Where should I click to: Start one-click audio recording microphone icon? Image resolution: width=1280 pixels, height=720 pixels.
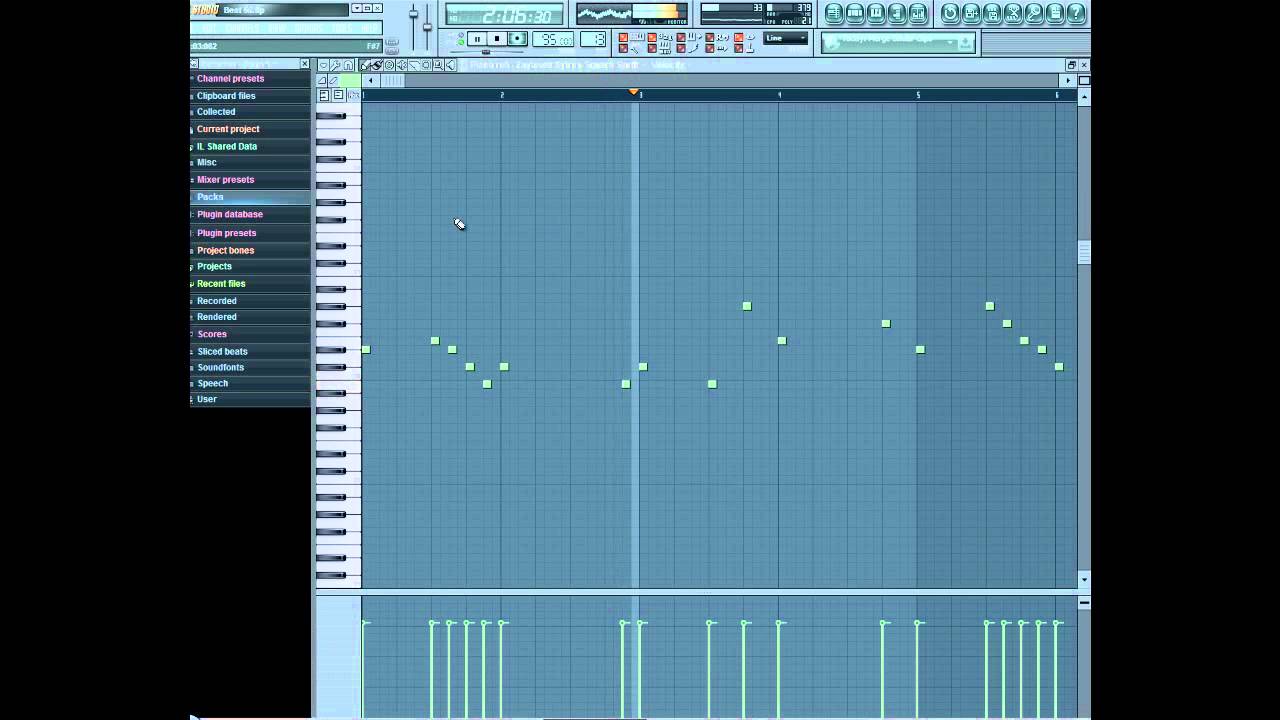[1034, 13]
